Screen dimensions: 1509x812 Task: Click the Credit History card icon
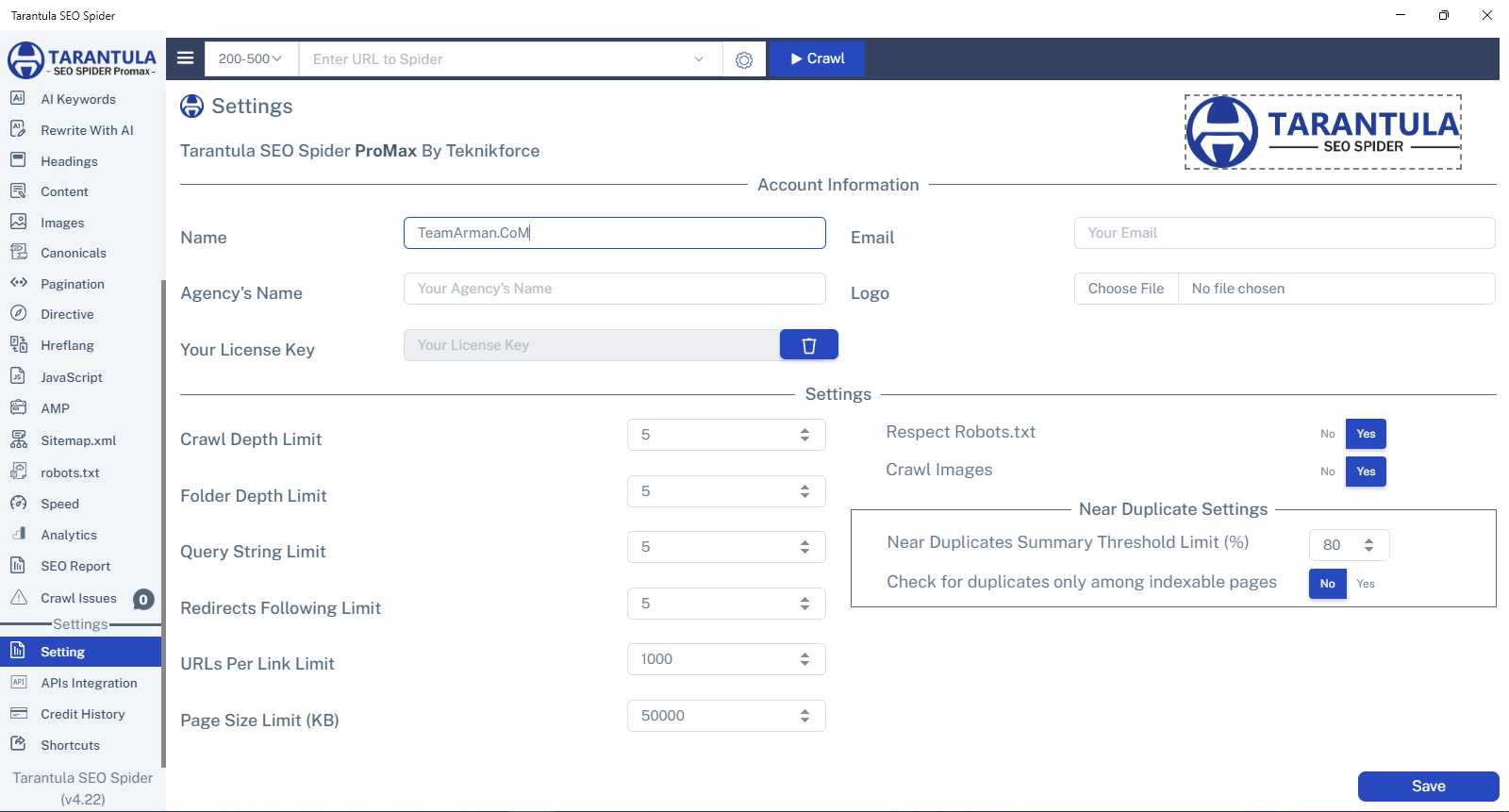click(18, 713)
